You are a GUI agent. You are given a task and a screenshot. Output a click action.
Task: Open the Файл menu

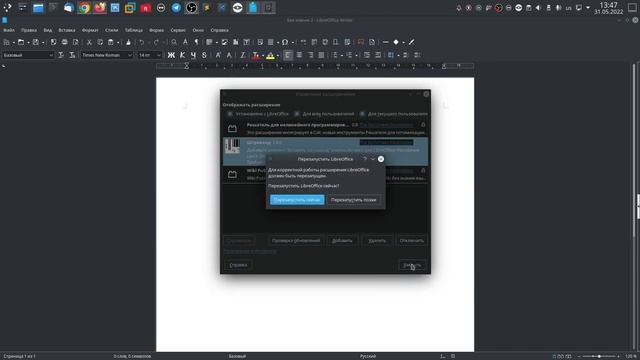coord(9,30)
